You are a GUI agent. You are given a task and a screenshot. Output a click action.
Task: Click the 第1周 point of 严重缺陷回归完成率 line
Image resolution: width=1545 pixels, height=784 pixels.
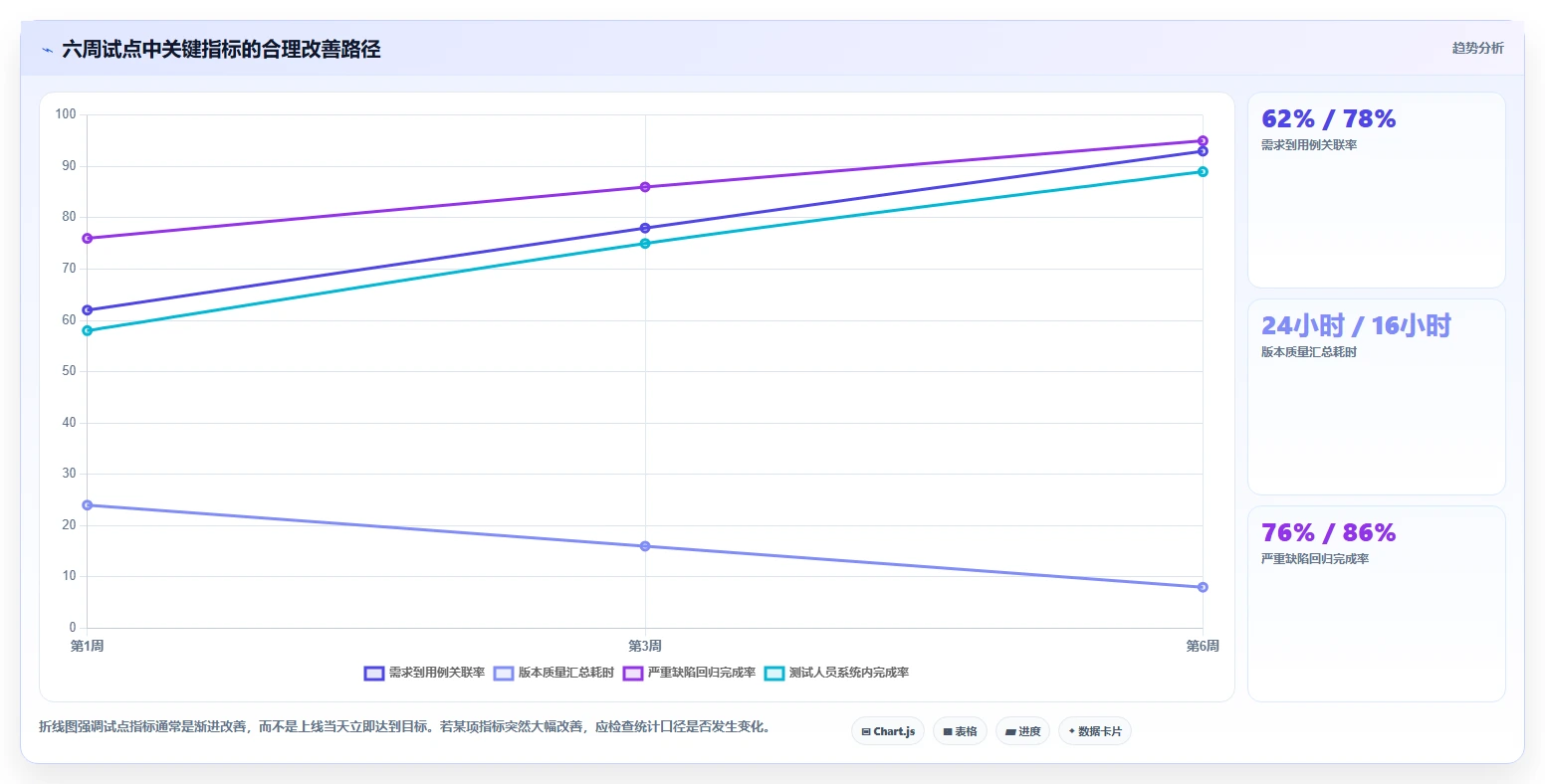88,239
